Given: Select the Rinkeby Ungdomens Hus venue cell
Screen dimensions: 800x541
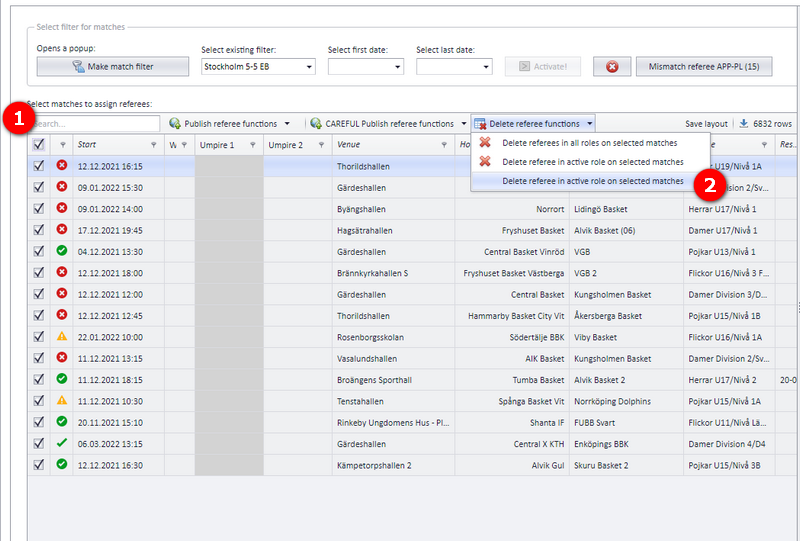Looking at the screenshot, I should point(393,423).
